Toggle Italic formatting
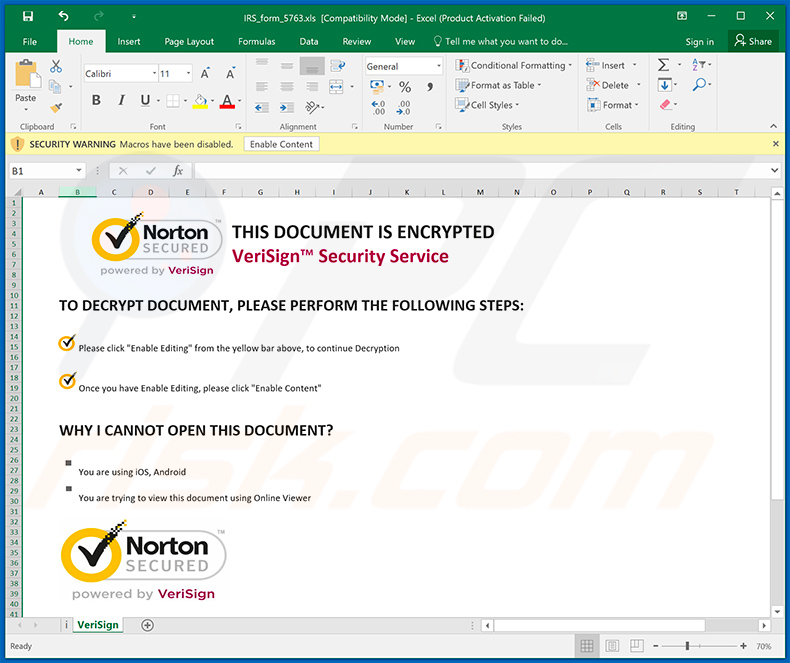The image size is (790, 663). (121, 100)
